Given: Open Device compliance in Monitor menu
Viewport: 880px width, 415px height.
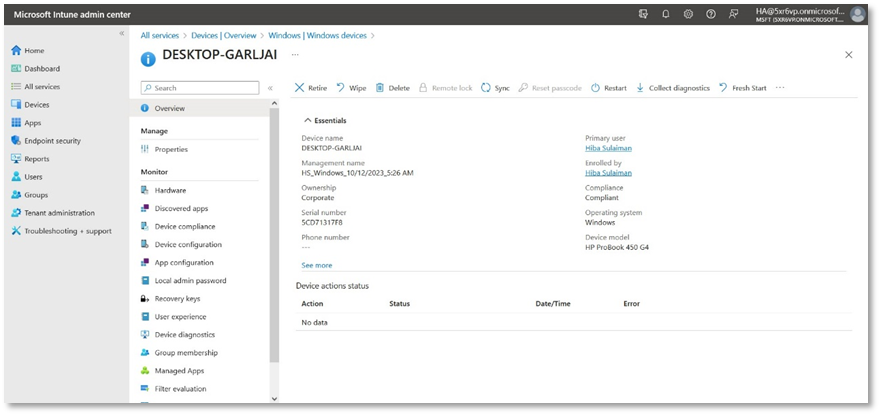Looking at the screenshot, I should pos(184,227).
